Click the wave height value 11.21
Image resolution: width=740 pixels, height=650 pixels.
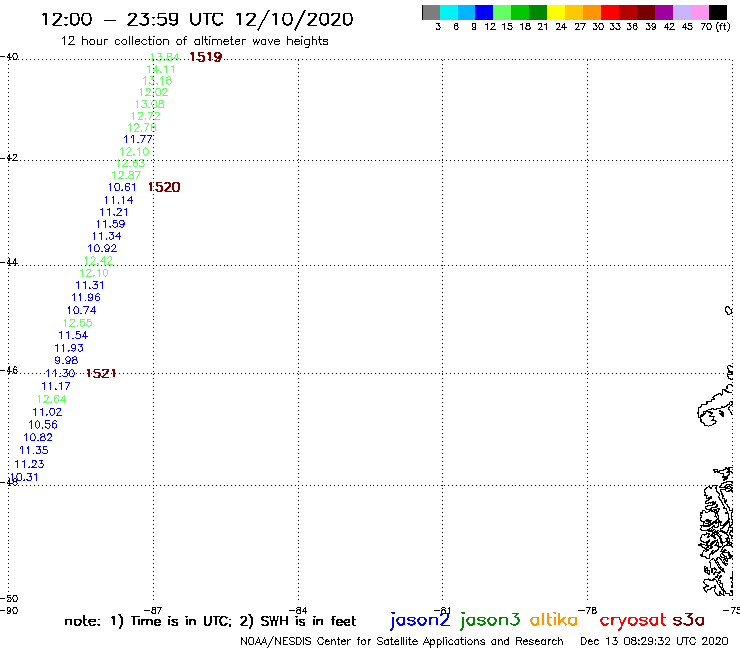pyautogui.click(x=114, y=212)
